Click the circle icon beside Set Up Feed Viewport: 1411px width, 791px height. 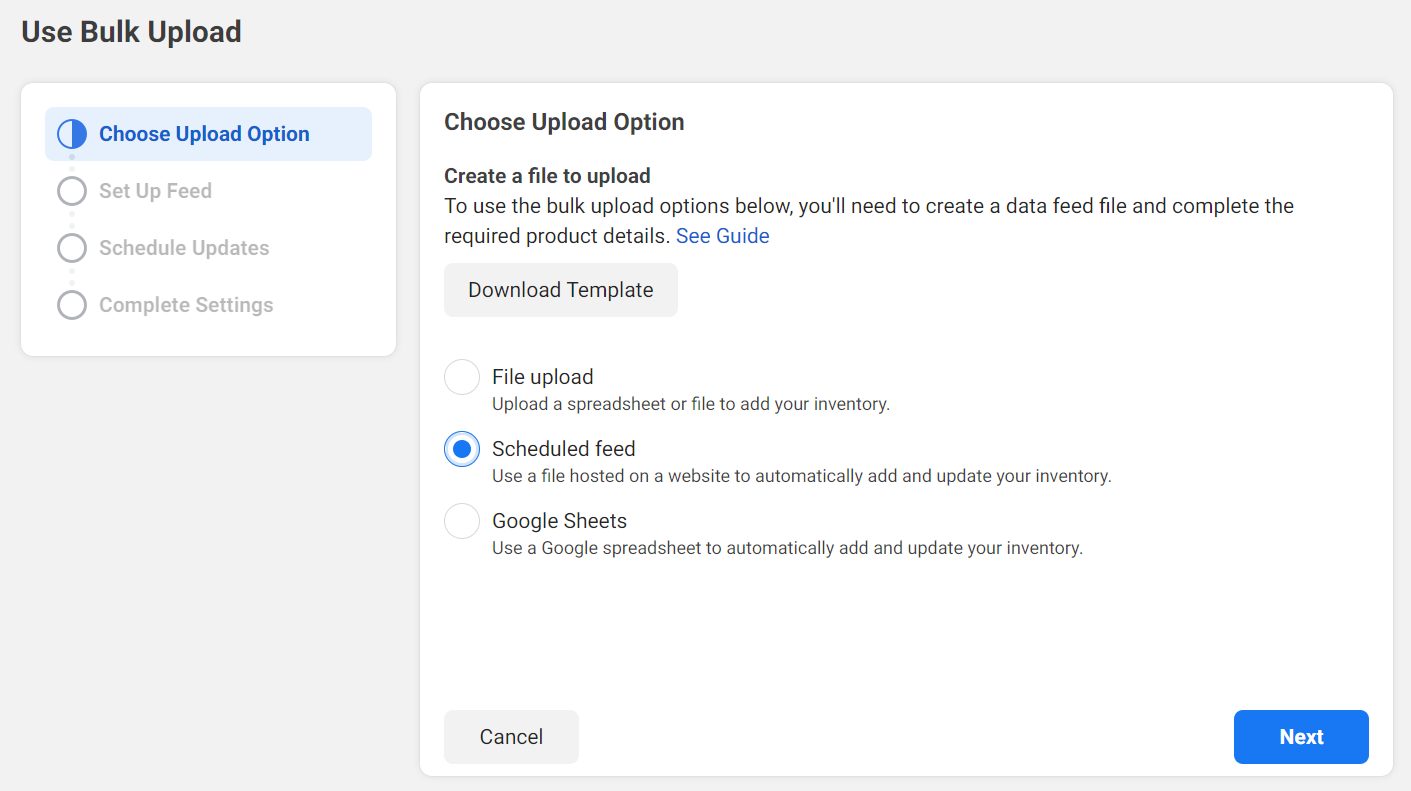point(72,191)
